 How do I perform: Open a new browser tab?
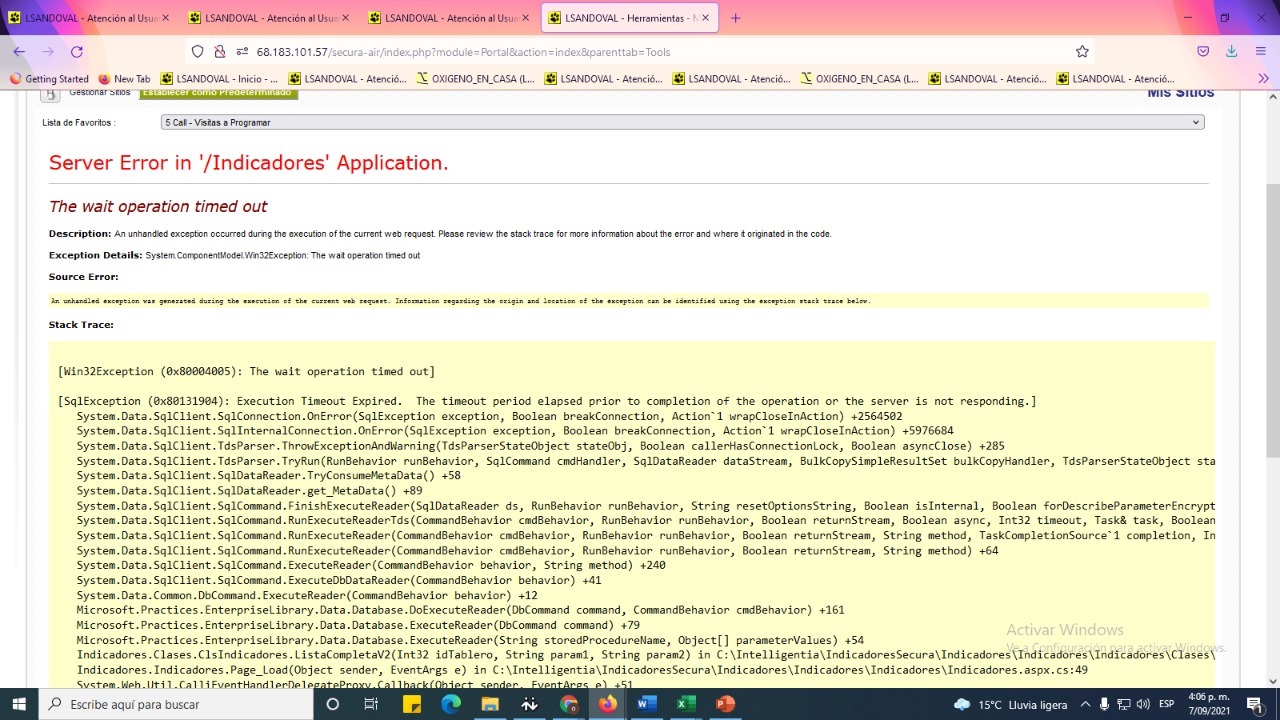coord(735,18)
